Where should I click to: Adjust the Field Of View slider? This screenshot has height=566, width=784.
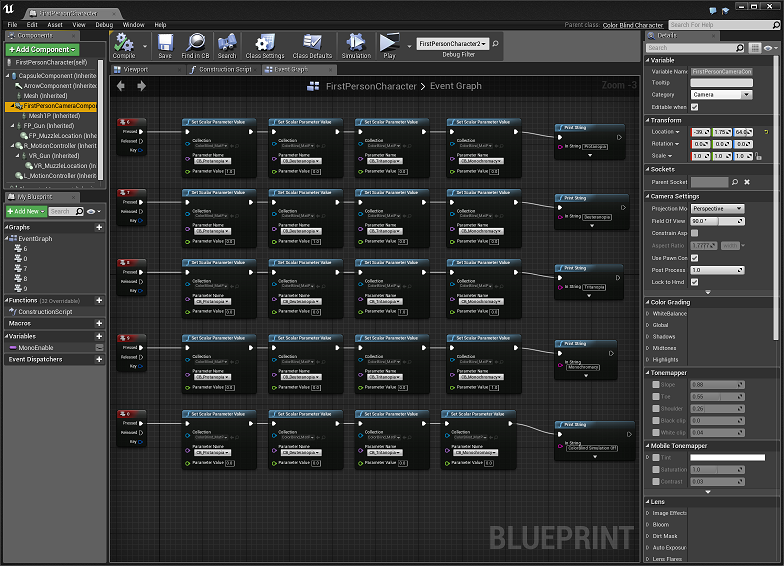click(718, 221)
